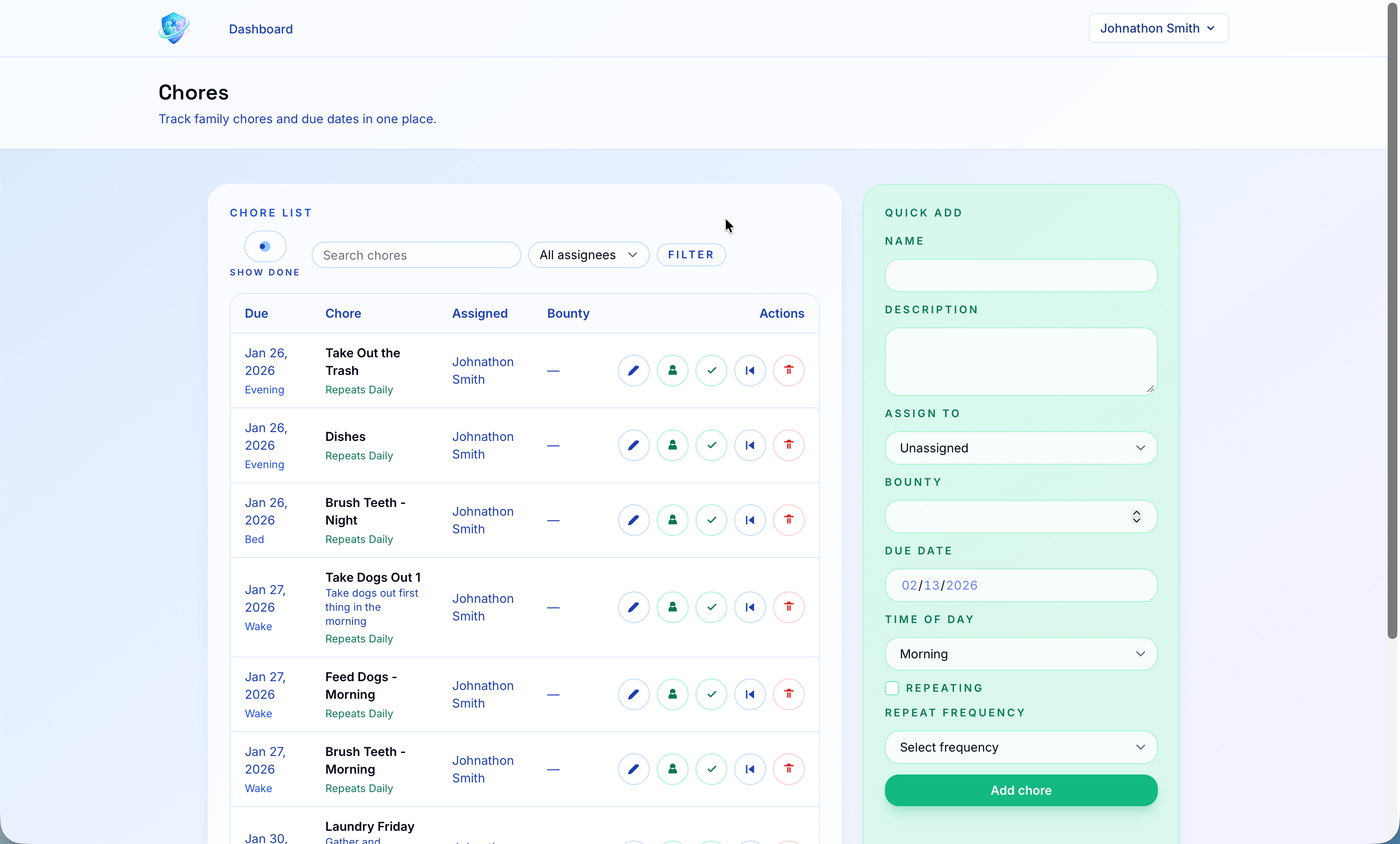Edit the Take Out the Trash chore
1400x844 pixels.
pos(634,371)
